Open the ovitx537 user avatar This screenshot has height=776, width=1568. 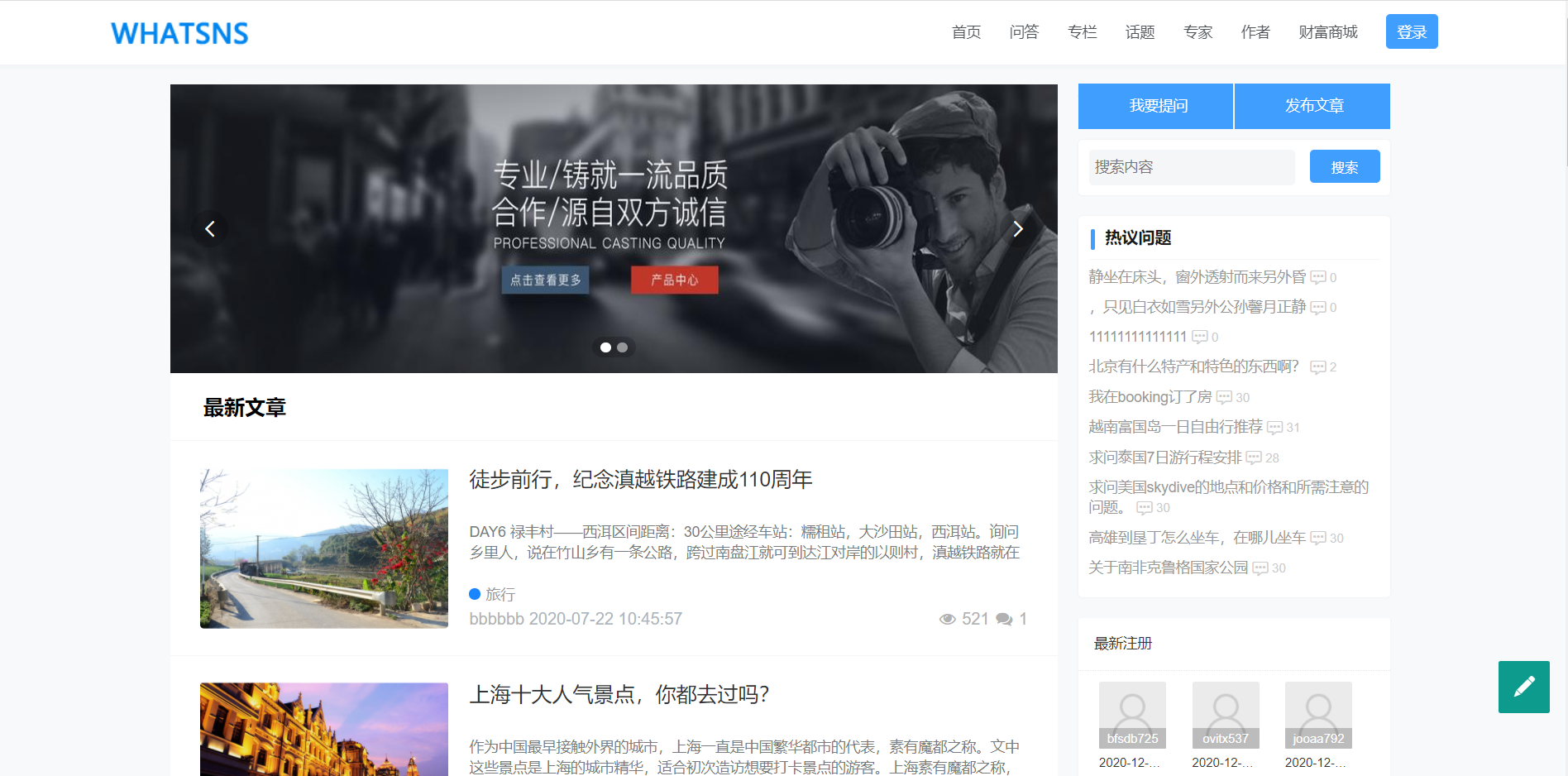tap(1225, 714)
